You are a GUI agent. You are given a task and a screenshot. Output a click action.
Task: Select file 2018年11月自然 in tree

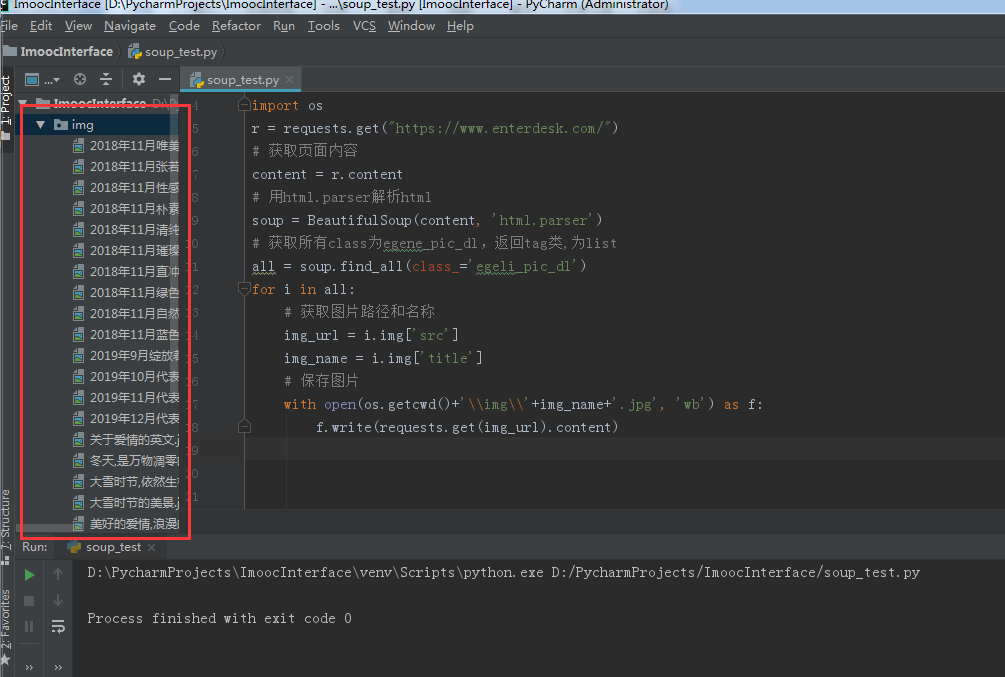pos(126,314)
